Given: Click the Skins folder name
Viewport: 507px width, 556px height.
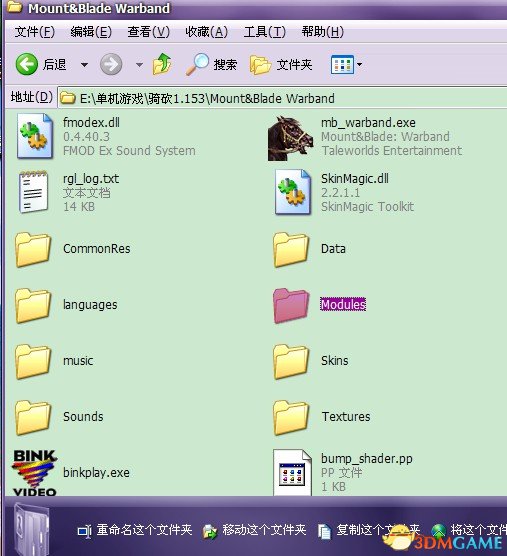Looking at the screenshot, I should (334, 361).
